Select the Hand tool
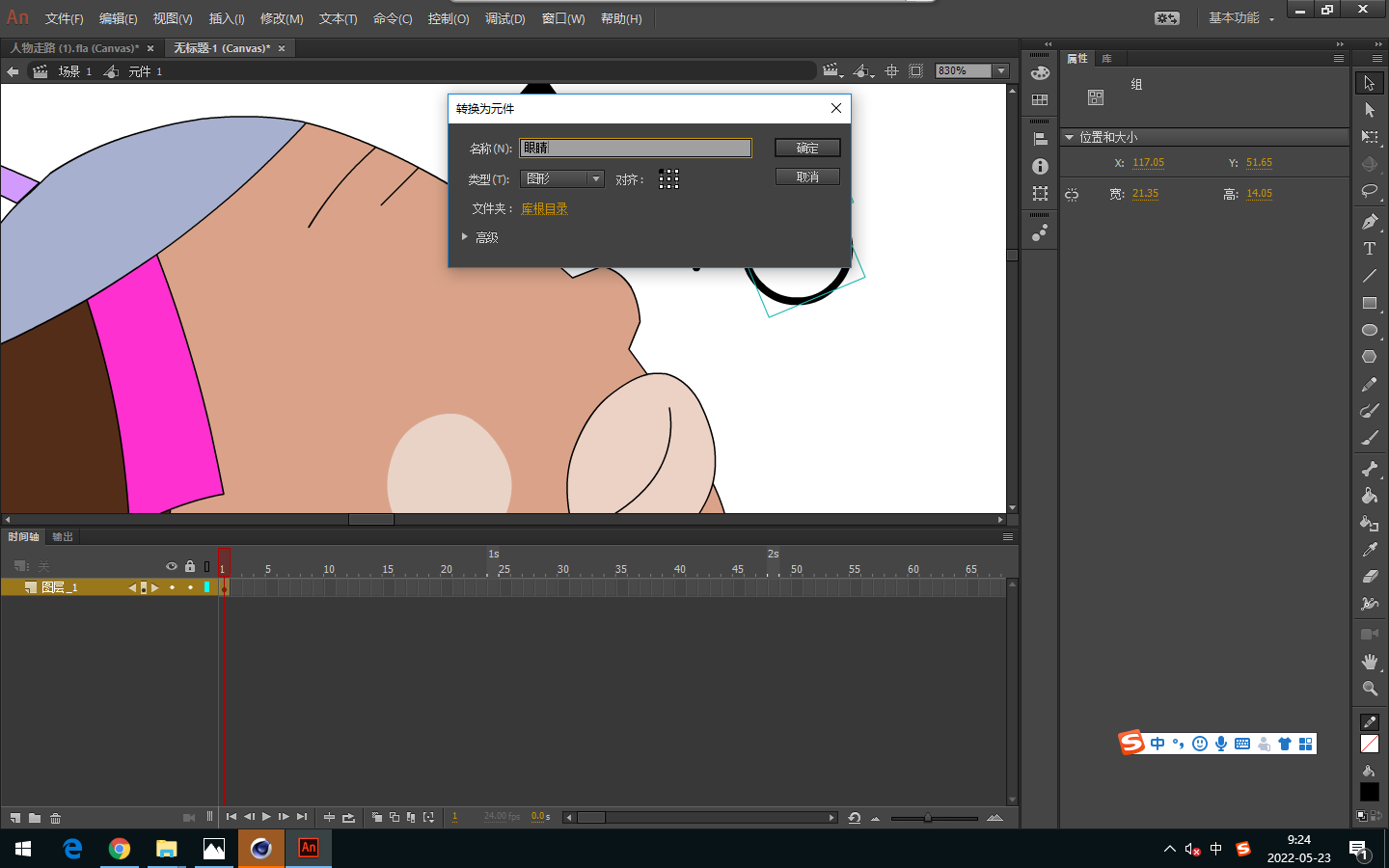1389x868 pixels. (1369, 662)
